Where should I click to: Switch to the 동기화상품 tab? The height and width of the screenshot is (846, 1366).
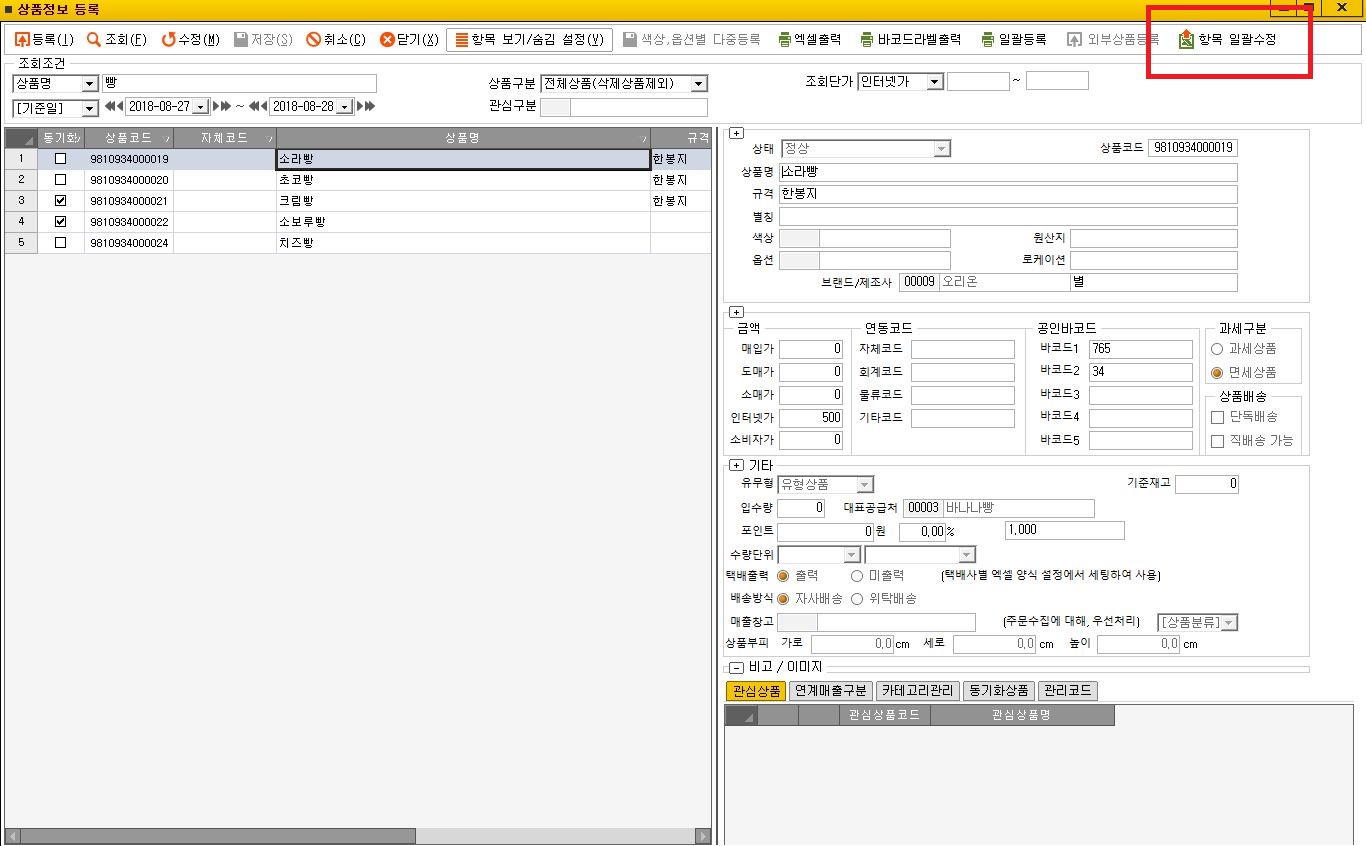tap(999, 691)
